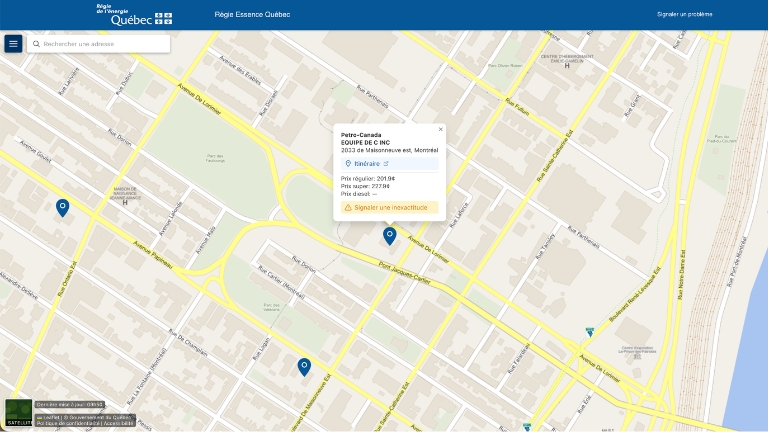The image size is (768, 432).
Task: Click the Rue Cartier (Montréal) street label
Action: coord(281,283)
